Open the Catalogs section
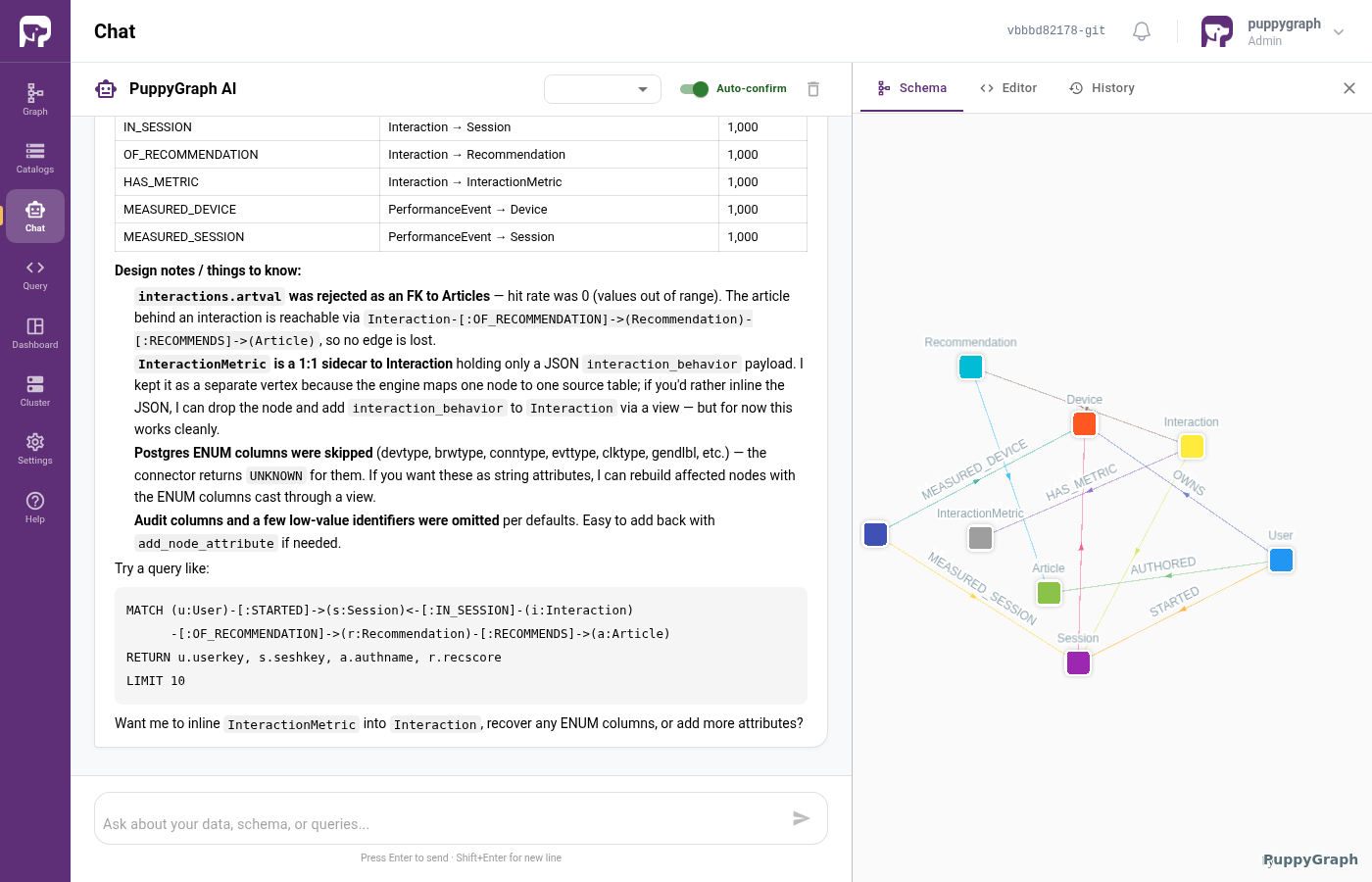Image resolution: width=1372 pixels, height=882 pixels. coord(35,158)
